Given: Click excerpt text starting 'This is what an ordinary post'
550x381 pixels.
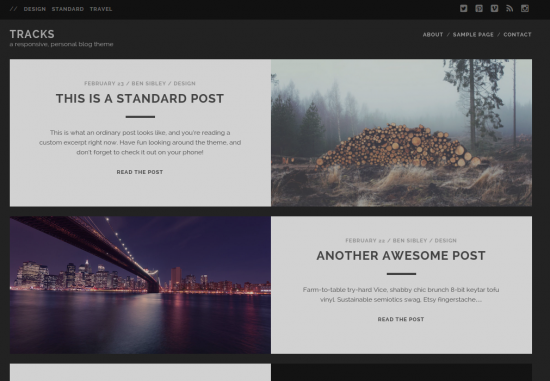Looking at the screenshot, I should (x=140, y=142).
